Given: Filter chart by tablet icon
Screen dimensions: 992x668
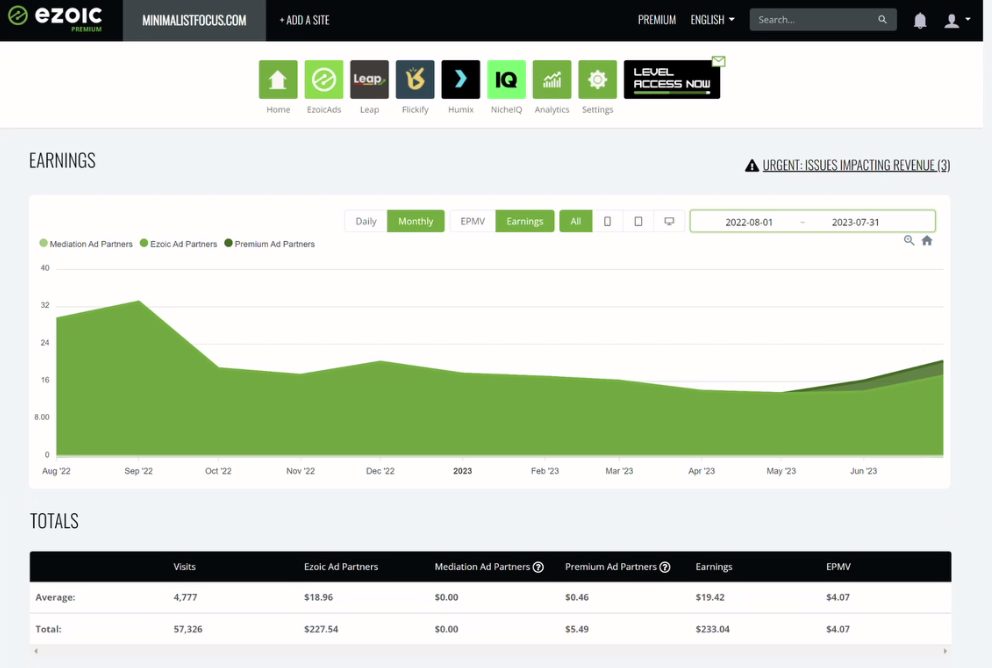Looking at the screenshot, I should (638, 221).
